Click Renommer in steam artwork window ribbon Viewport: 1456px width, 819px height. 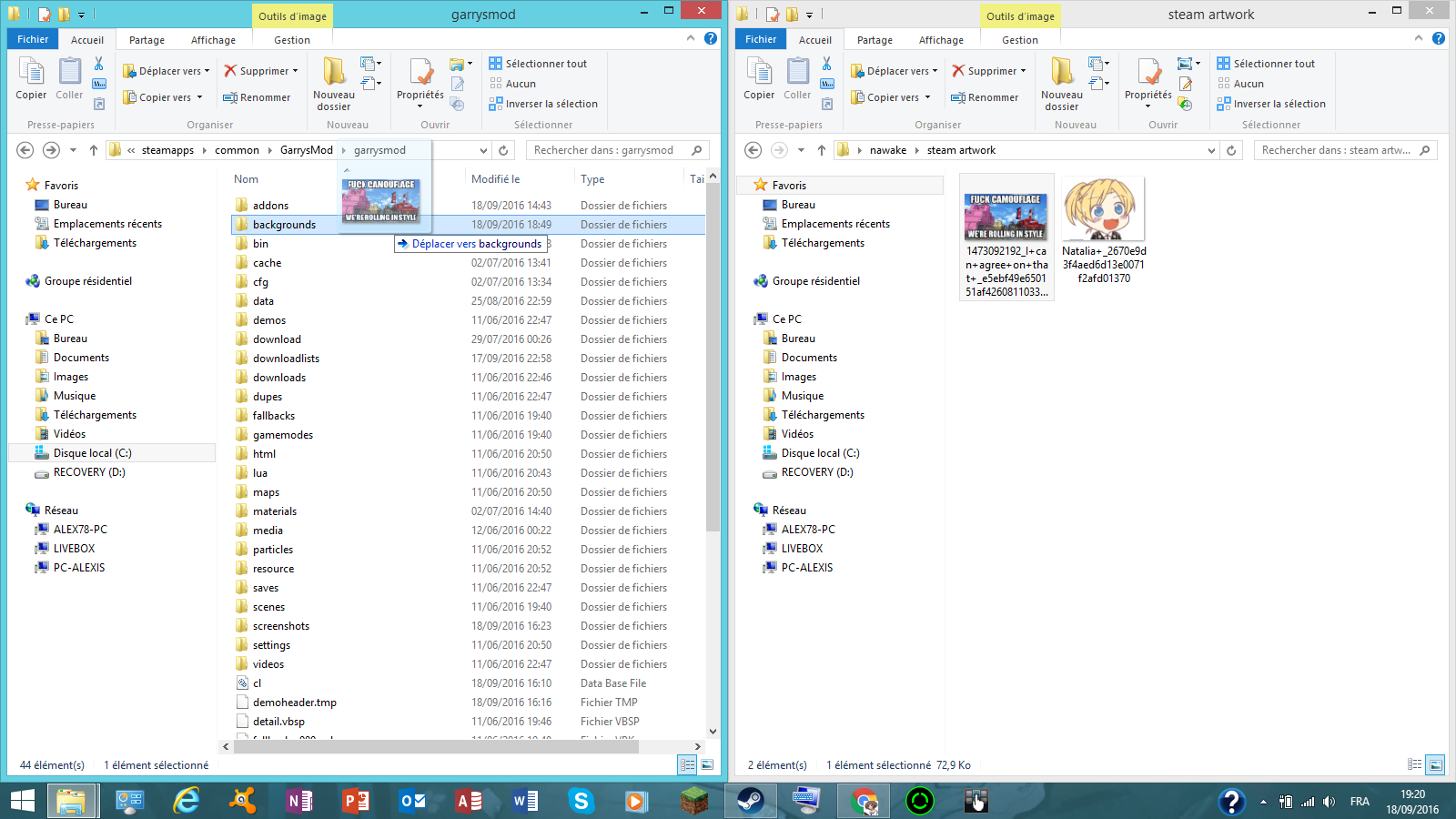[x=985, y=97]
